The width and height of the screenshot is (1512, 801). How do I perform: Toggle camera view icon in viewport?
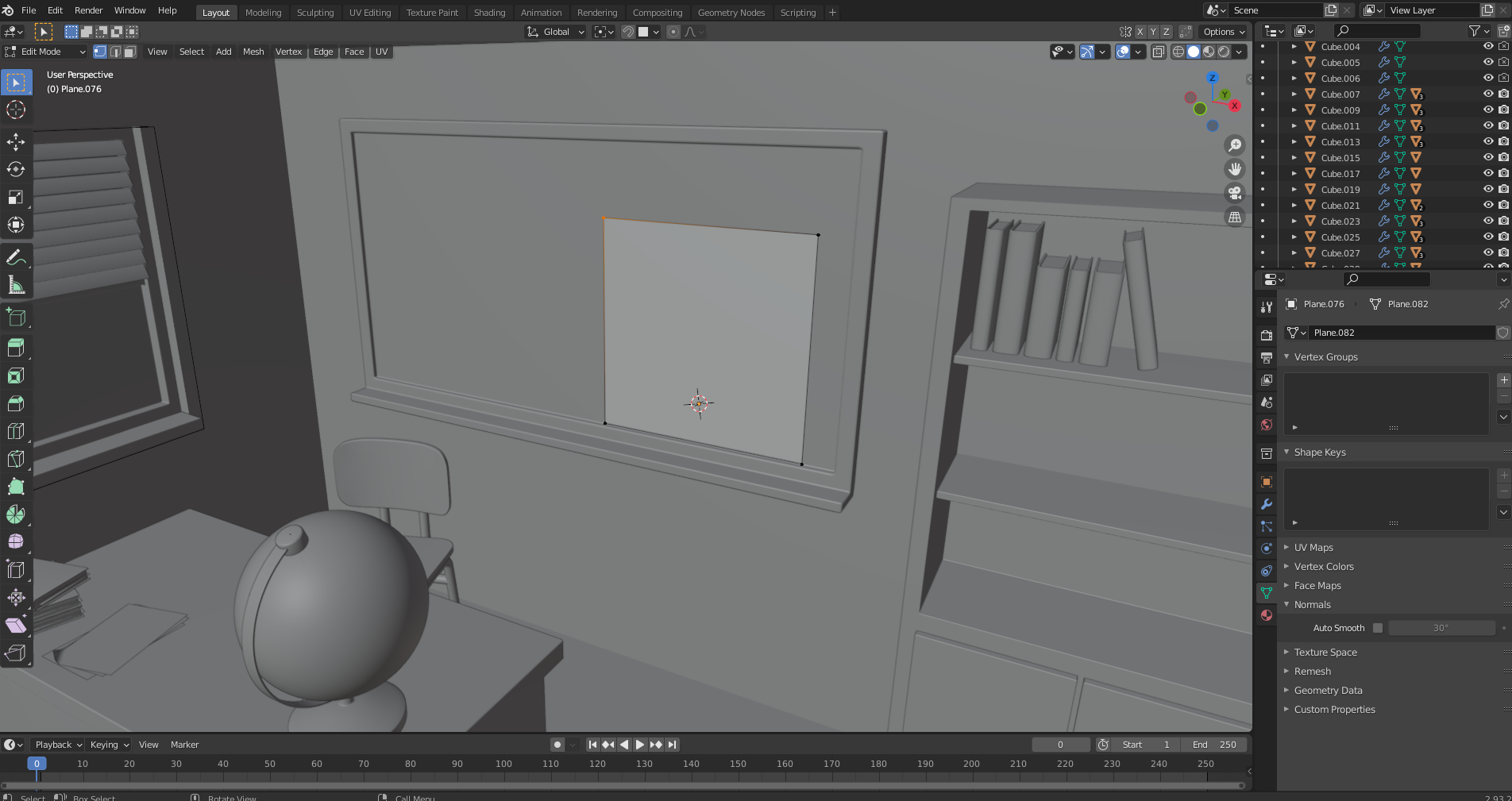click(1235, 193)
